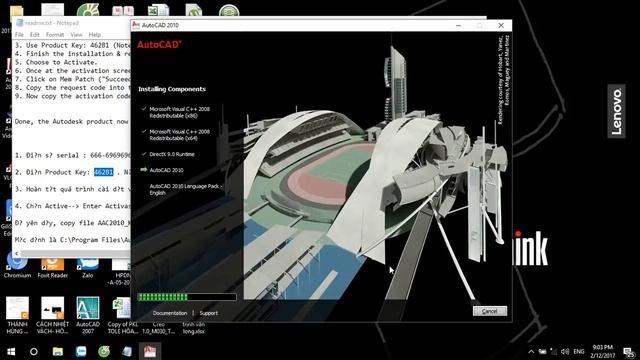Select the green Coc Coc desktop icon at top

[x=88, y=10]
